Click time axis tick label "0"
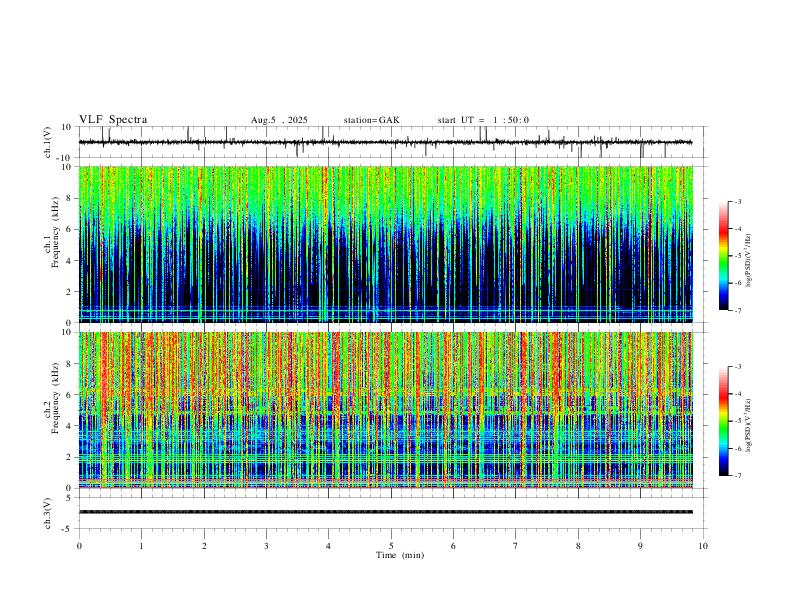Image resolution: width=792 pixels, height=612 pixels. coord(79,546)
